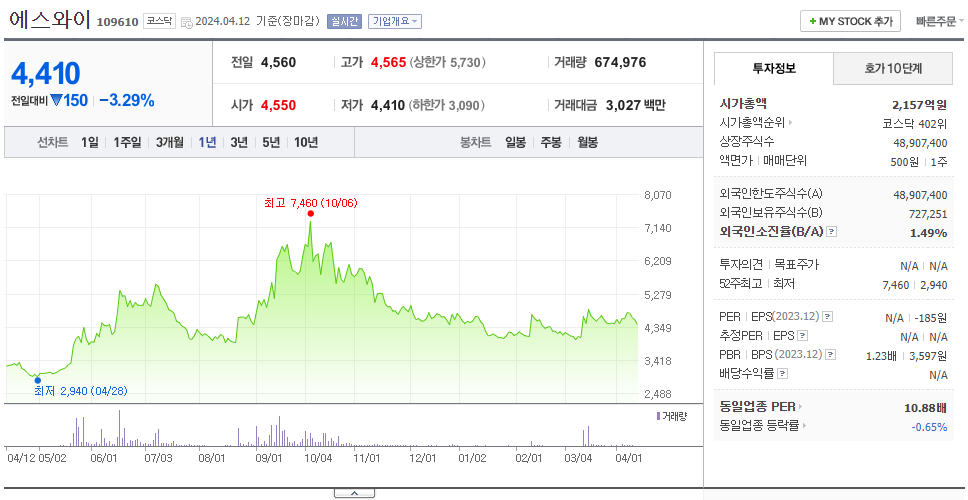Select the 3개월 line chart period
This screenshot has height=500, width=968.
170,143
